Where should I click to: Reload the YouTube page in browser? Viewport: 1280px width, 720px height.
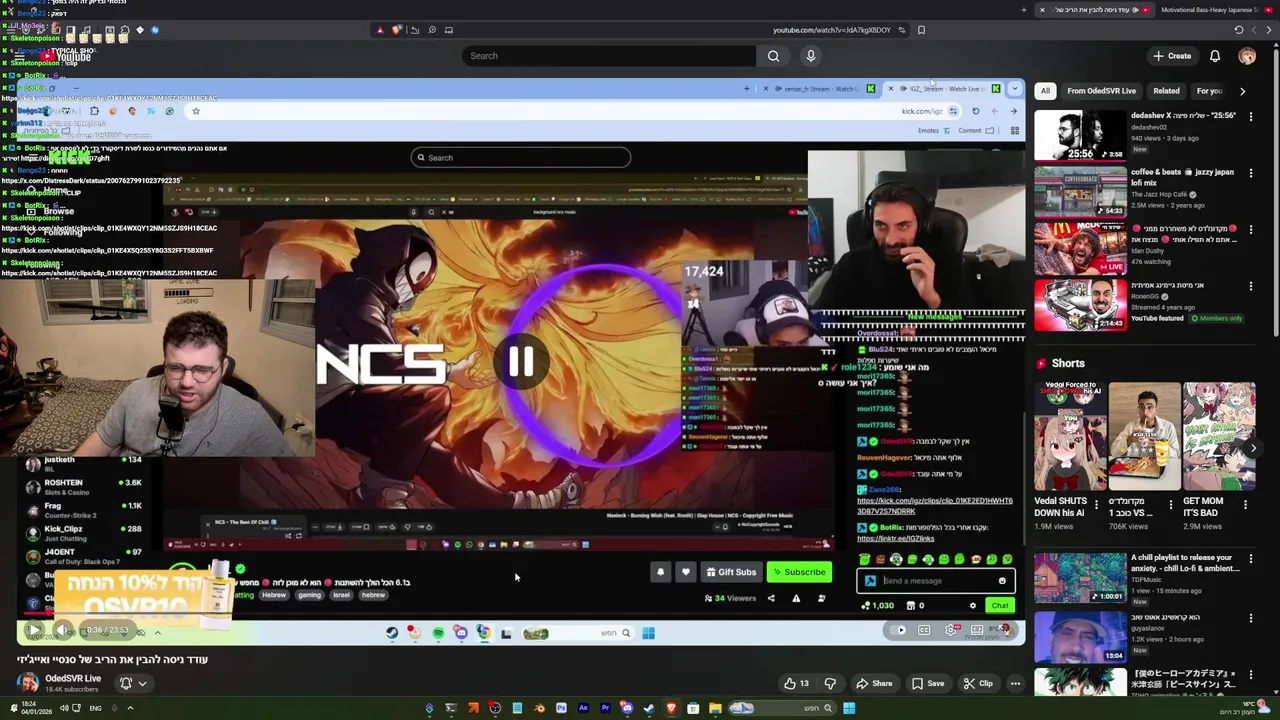(x=1239, y=30)
